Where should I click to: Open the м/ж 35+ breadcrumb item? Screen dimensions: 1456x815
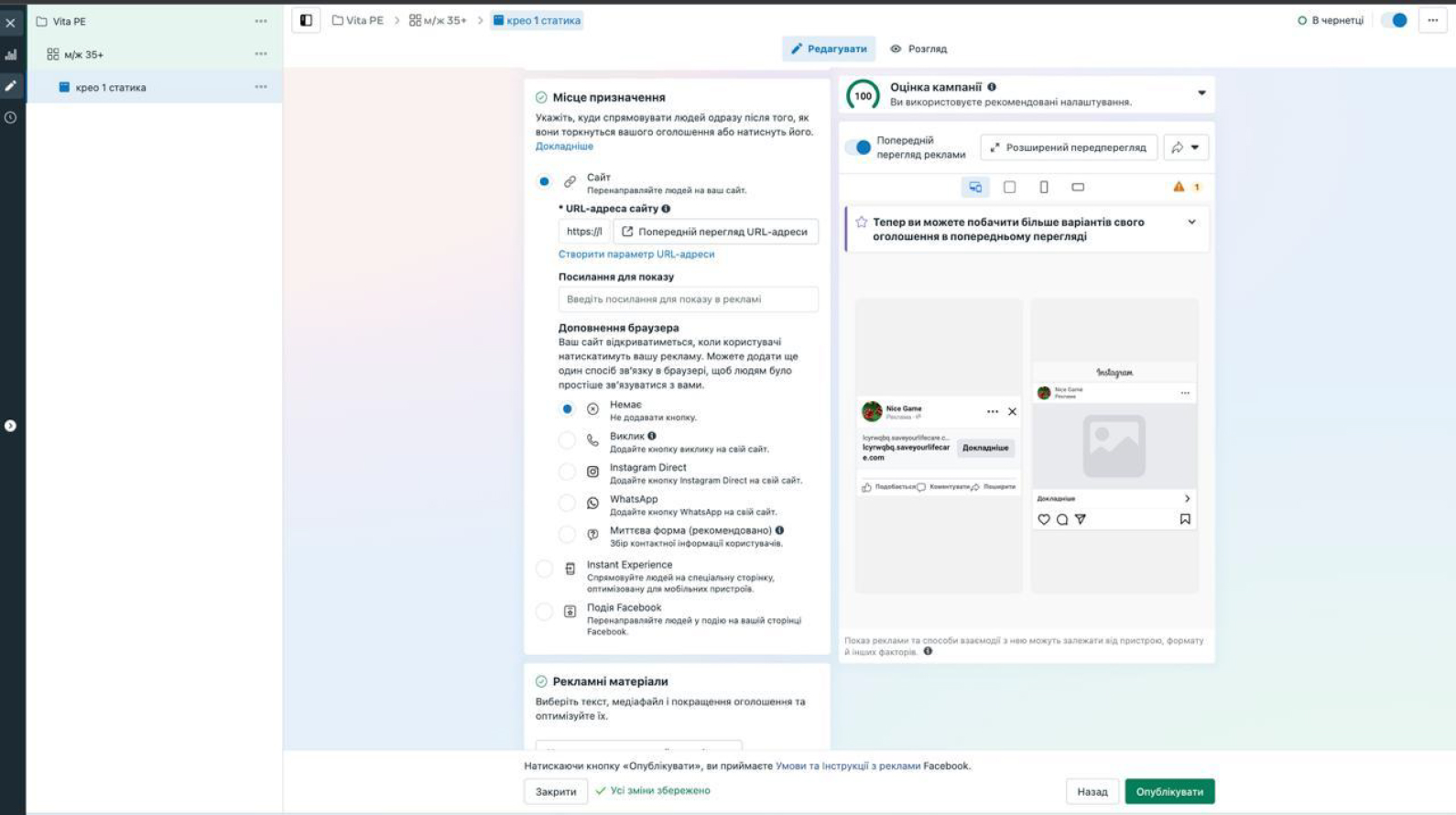pyautogui.click(x=438, y=20)
